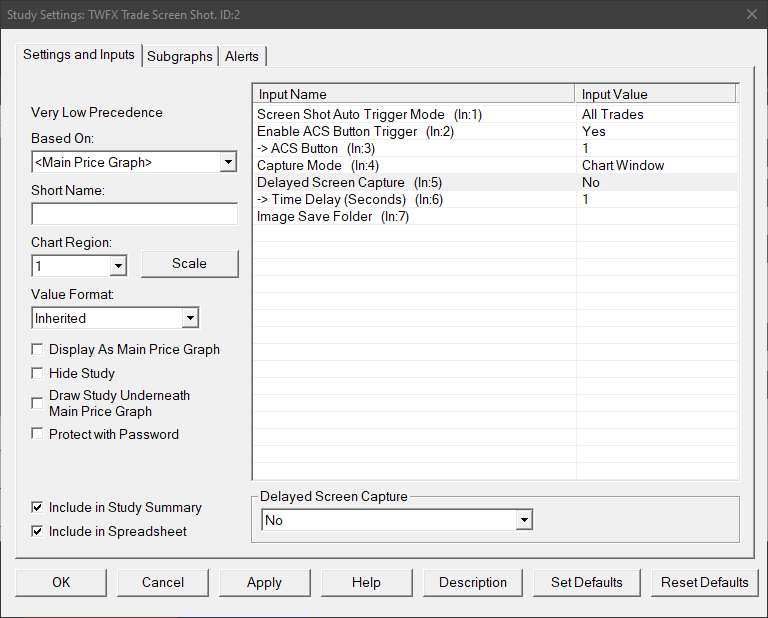
Task: Select the Capture Mode input row
Action: pyautogui.click(x=414, y=166)
